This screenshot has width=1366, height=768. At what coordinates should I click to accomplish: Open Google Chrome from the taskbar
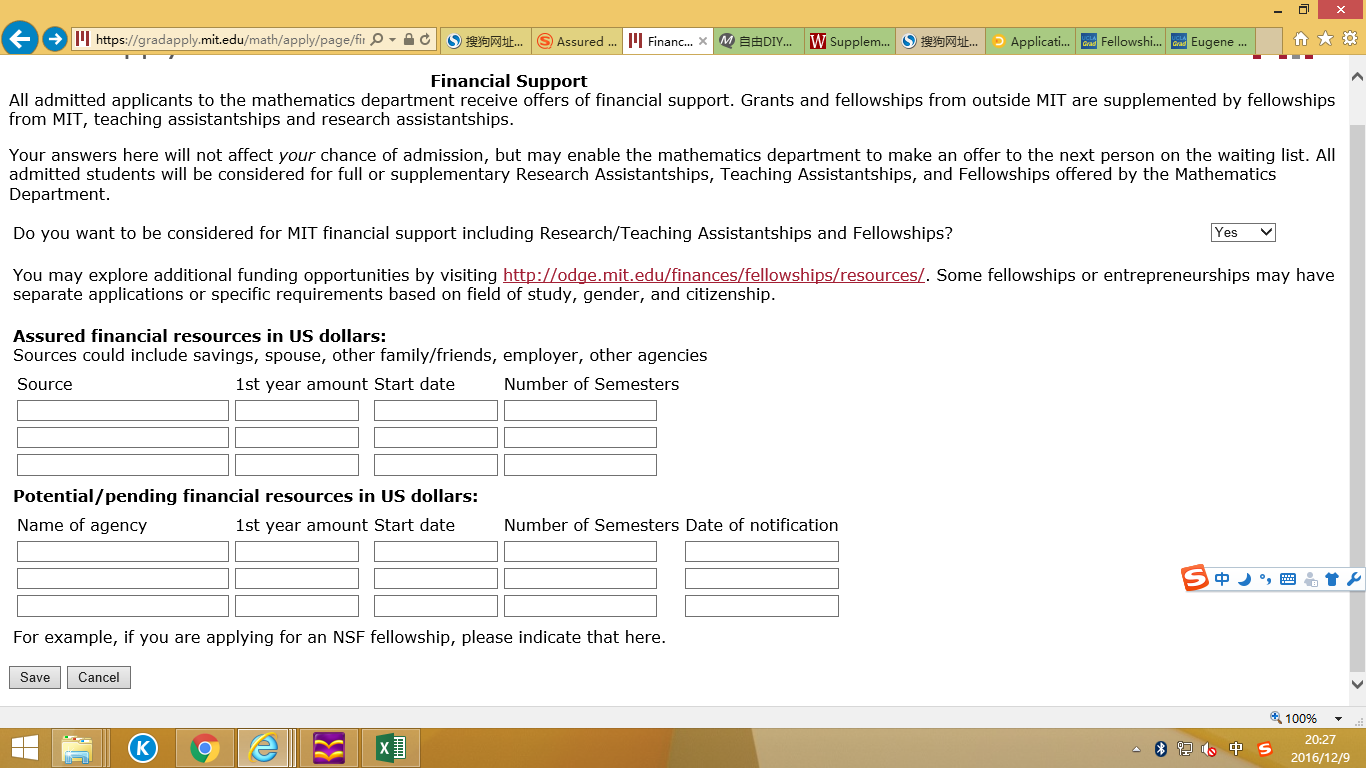205,748
